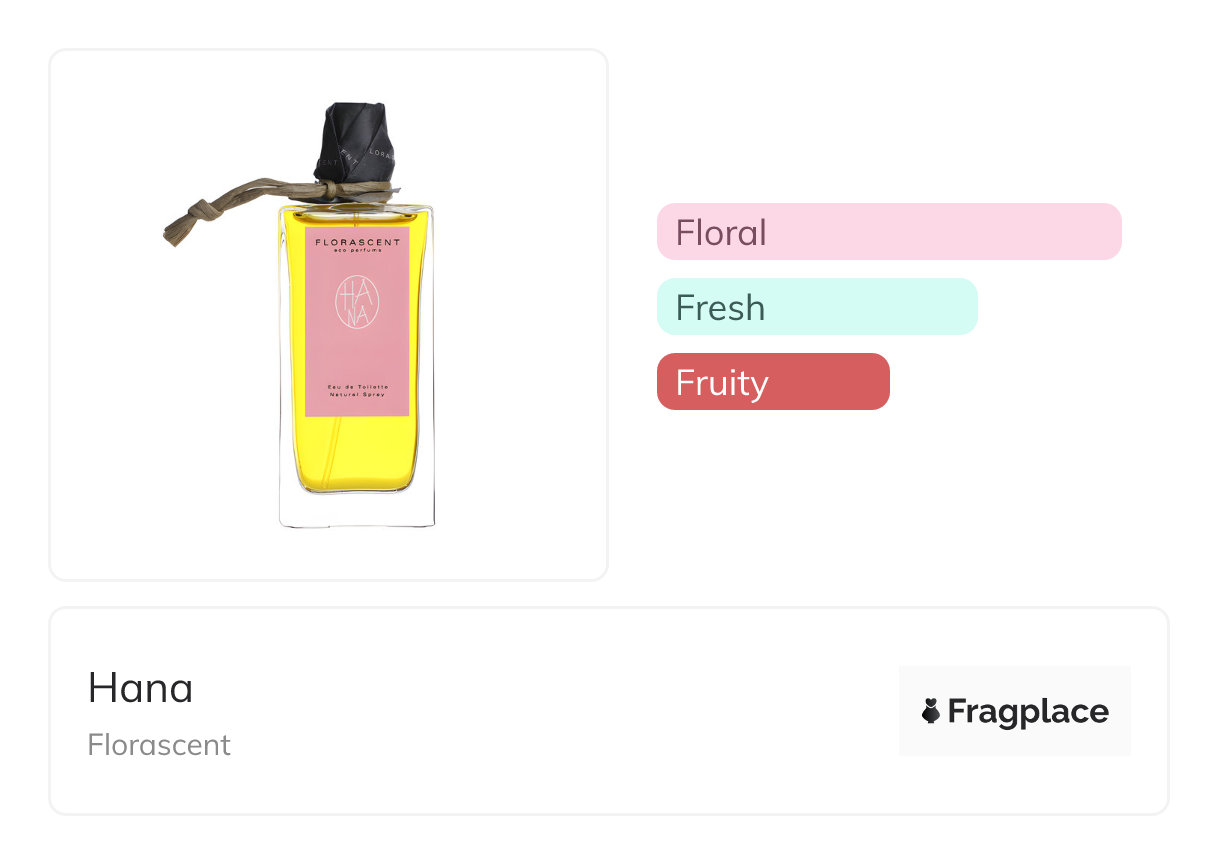The image size is (1218, 864).
Task: Click the eco parfums text on bottle
Action: (x=357, y=251)
